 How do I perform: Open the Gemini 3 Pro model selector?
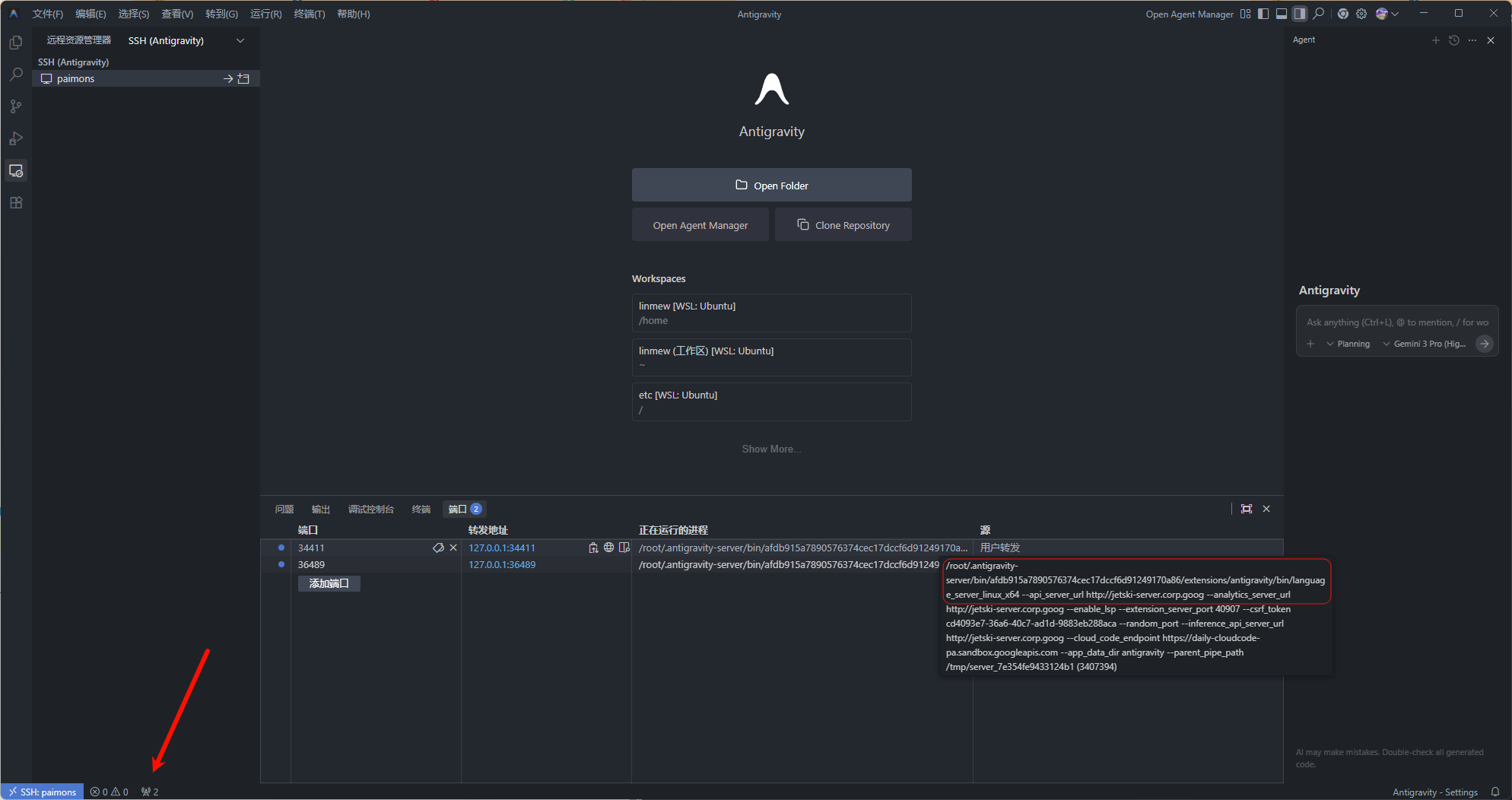(1425, 344)
